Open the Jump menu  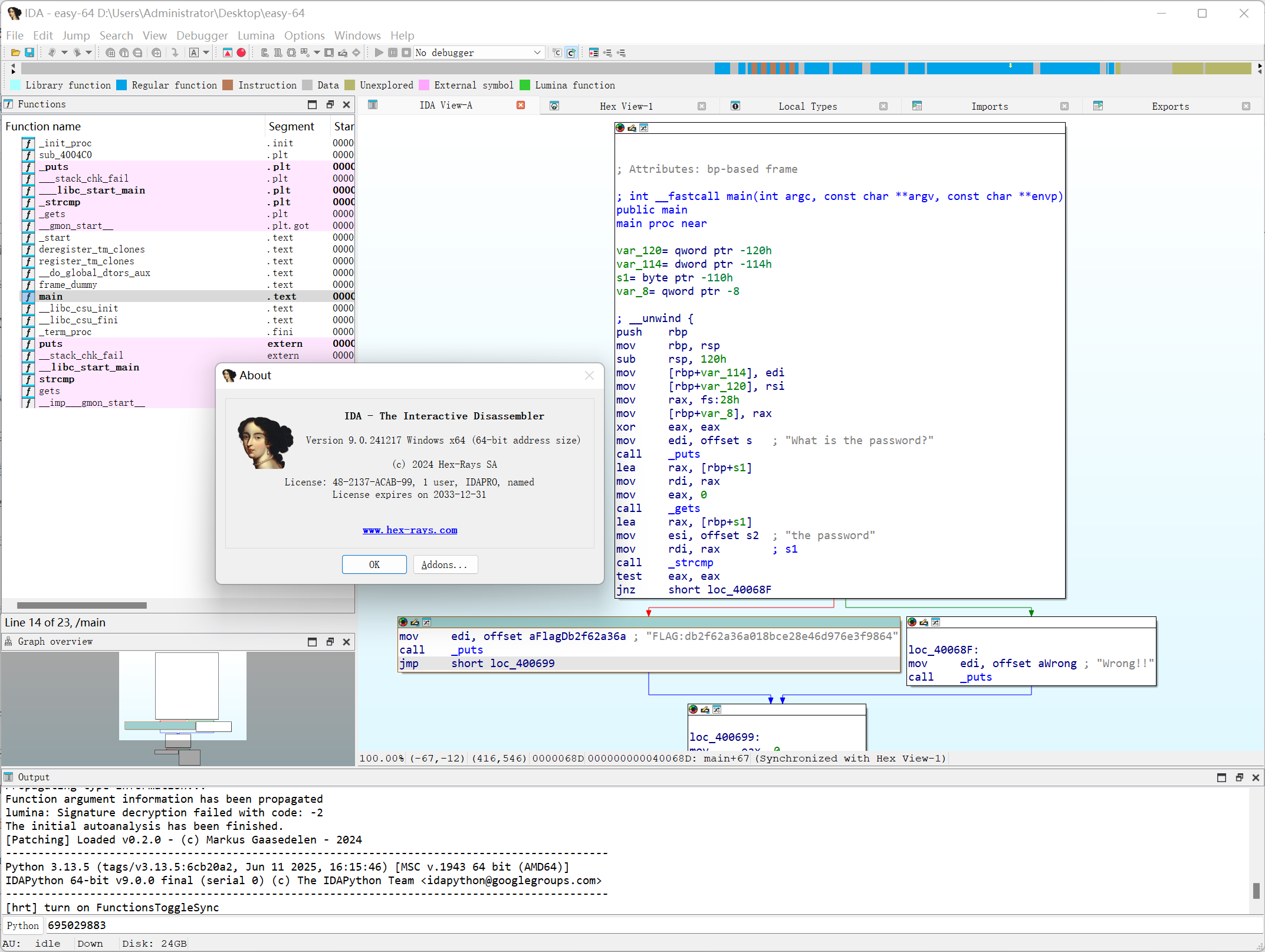[x=76, y=35]
